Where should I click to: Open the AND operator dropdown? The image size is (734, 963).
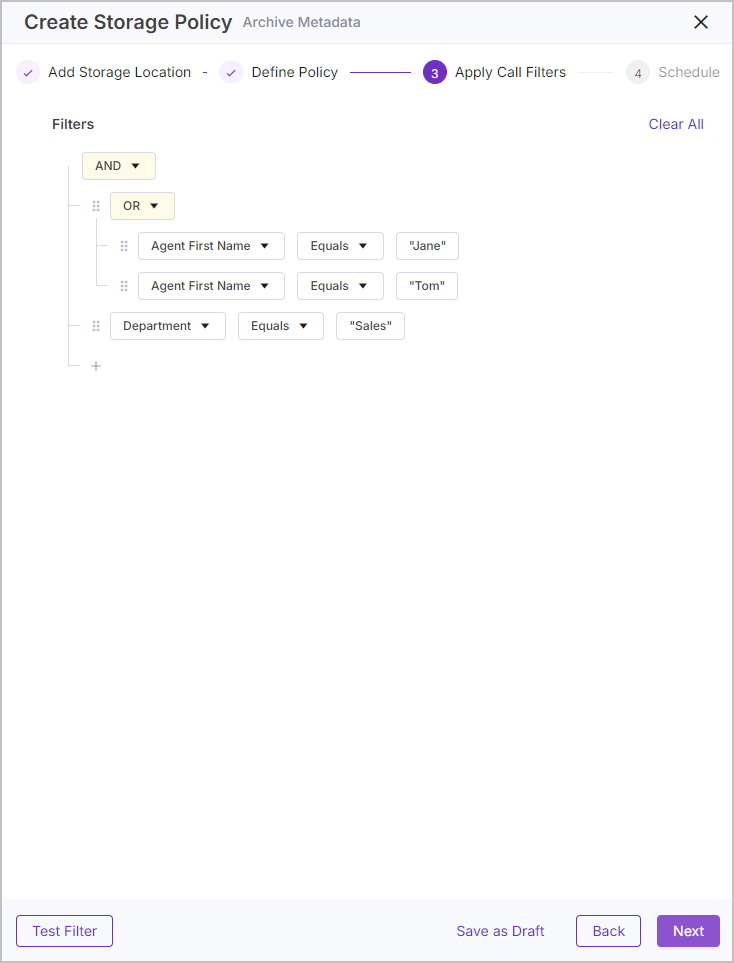click(119, 166)
